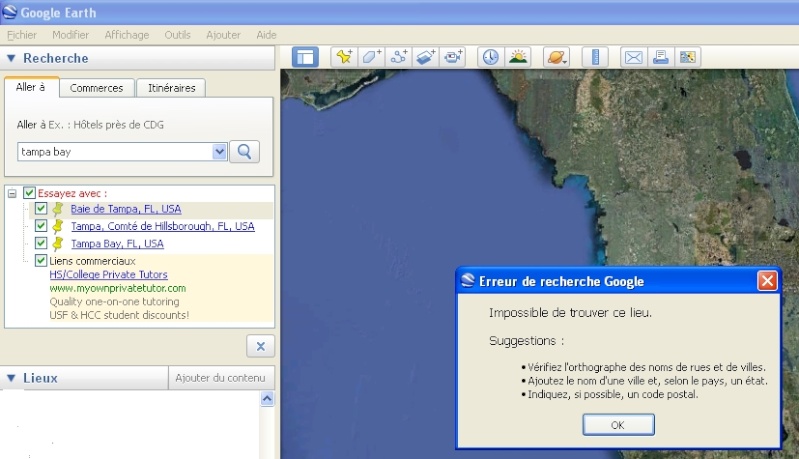Click the Impossible de trouver ce lieu message
The width and height of the screenshot is (799, 459).
[x=570, y=312]
